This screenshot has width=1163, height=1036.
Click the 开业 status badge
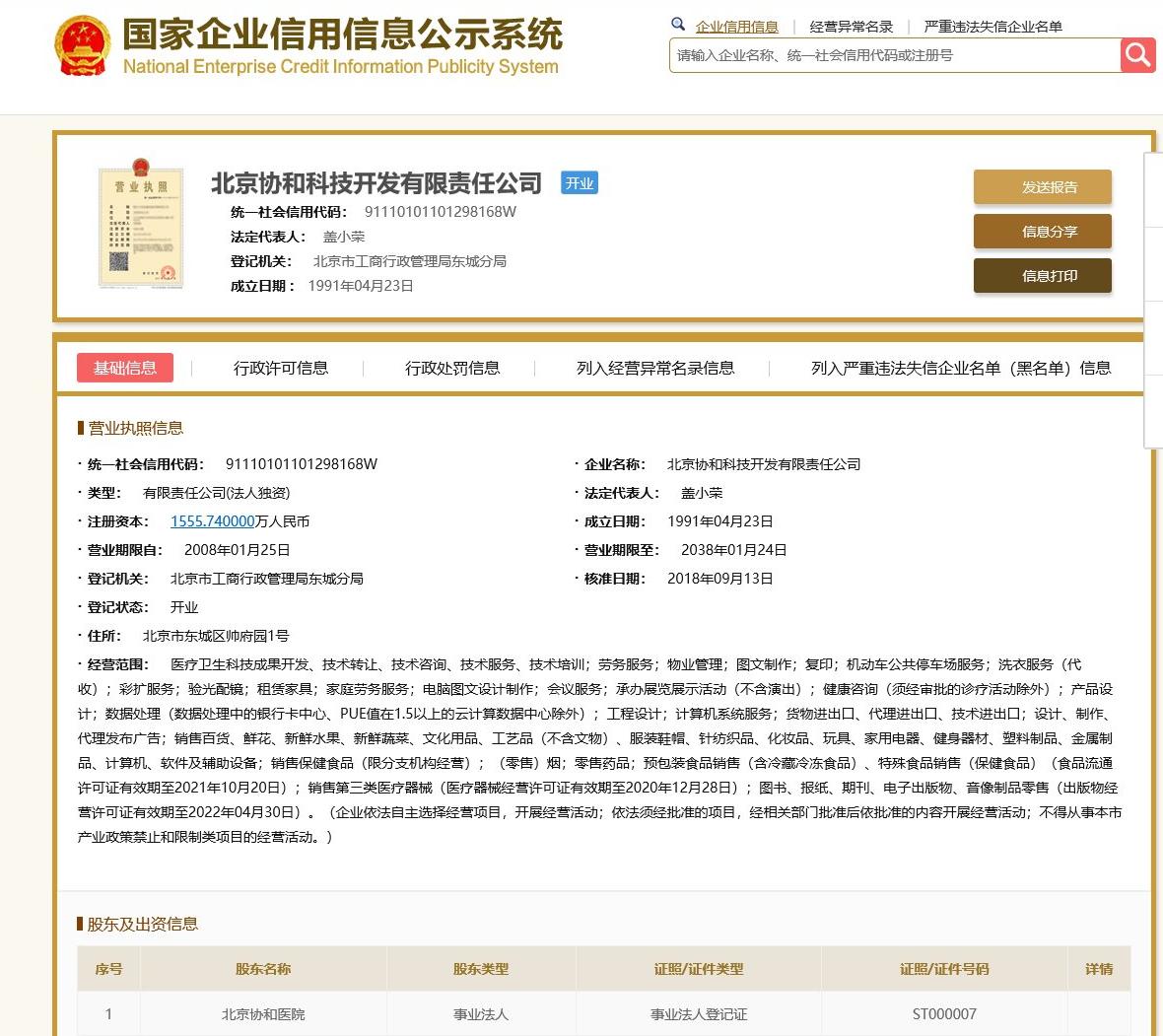pyautogui.click(x=580, y=183)
